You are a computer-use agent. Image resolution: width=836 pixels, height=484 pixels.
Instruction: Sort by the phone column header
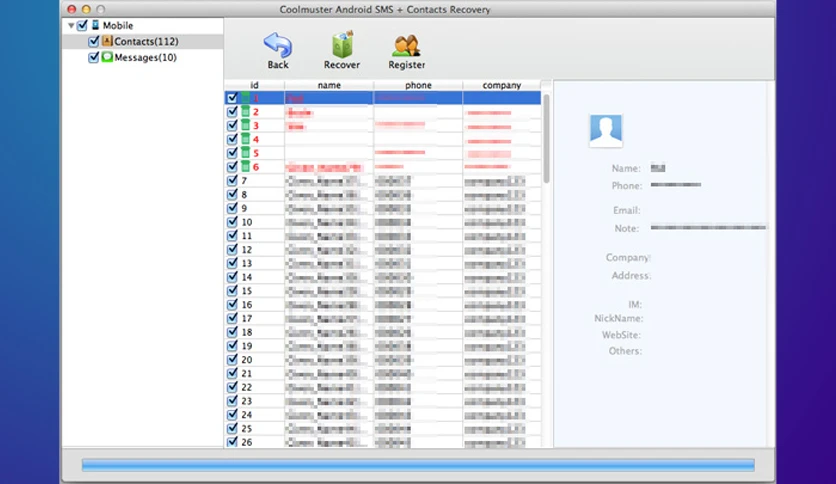(418, 85)
